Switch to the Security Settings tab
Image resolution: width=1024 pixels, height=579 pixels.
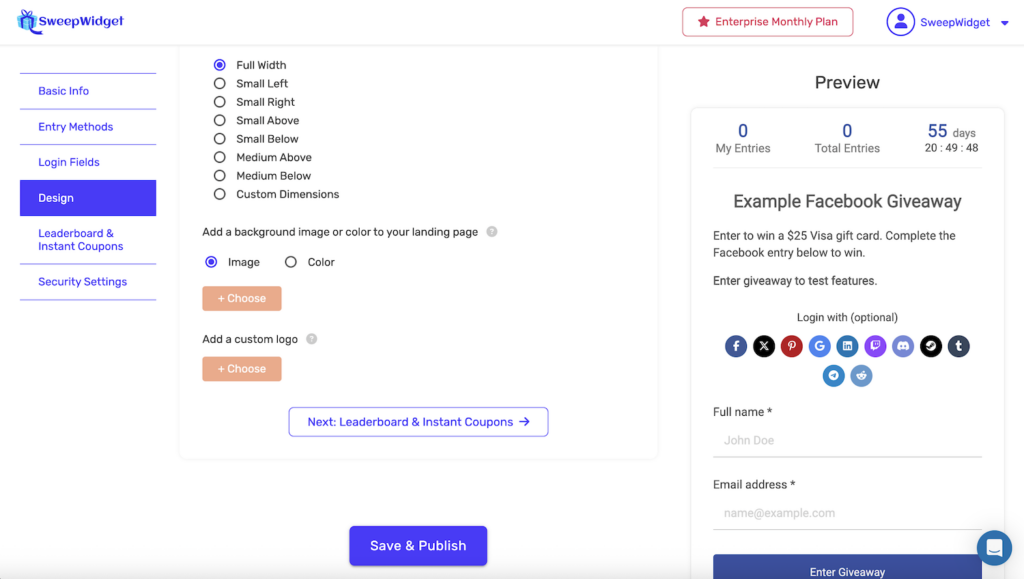click(83, 282)
